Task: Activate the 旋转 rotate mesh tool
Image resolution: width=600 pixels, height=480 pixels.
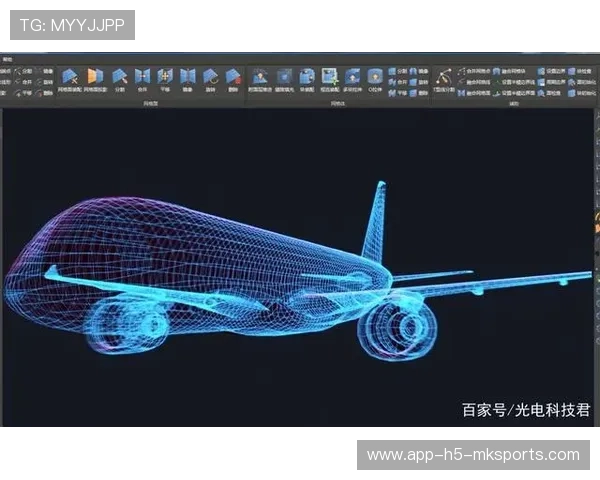Action: (x=211, y=77)
